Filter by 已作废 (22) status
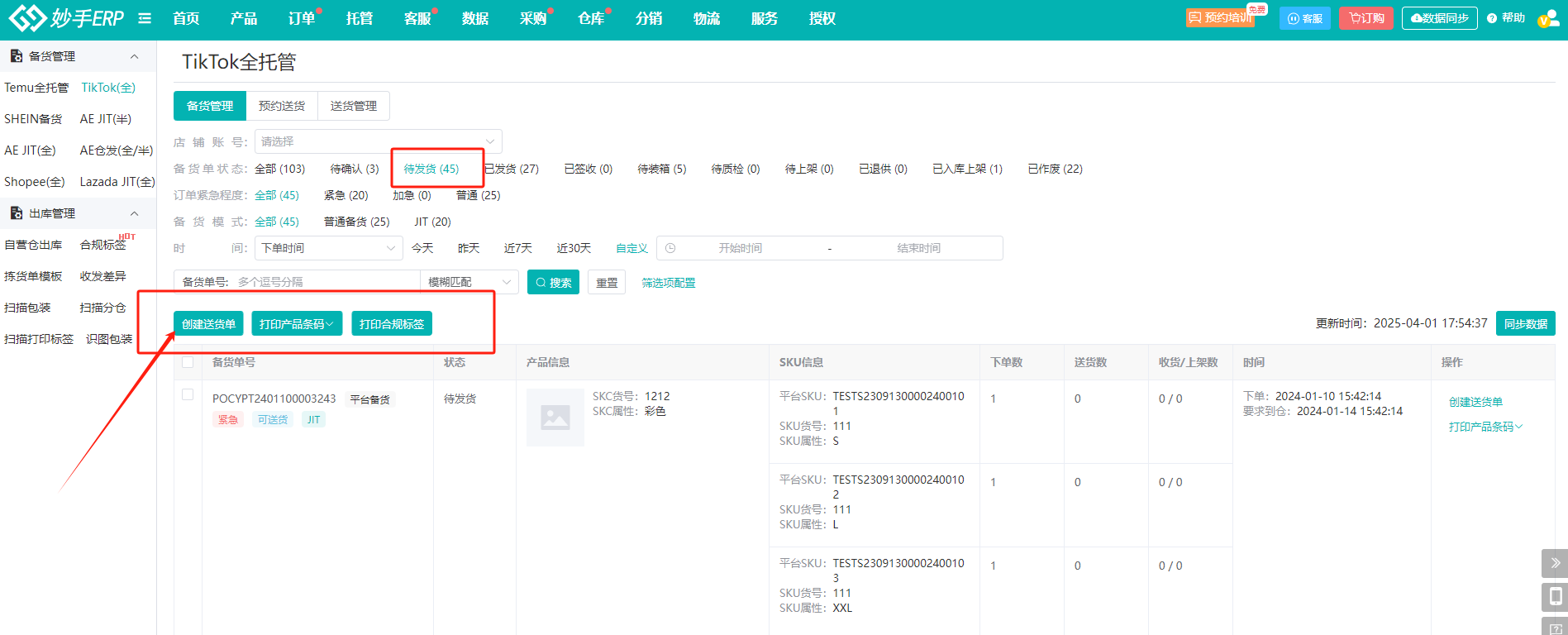The image size is (1568, 635). coord(1056,169)
